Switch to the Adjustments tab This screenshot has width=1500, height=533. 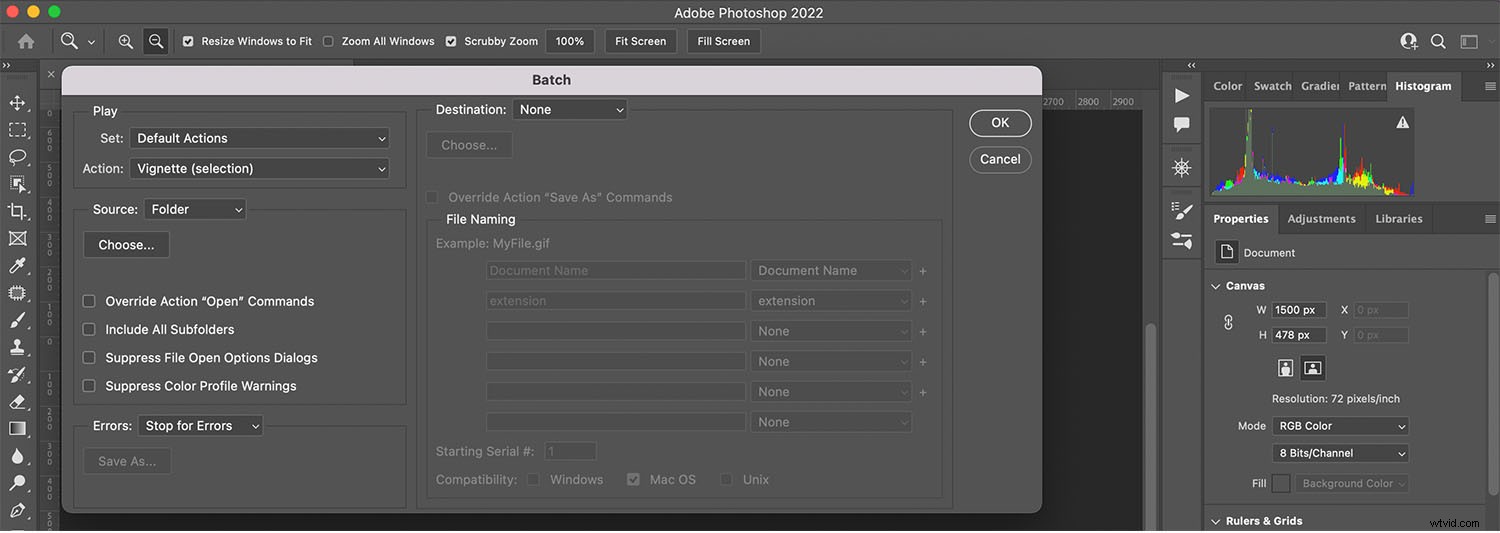pyautogui.click(x=1321, y=218)
